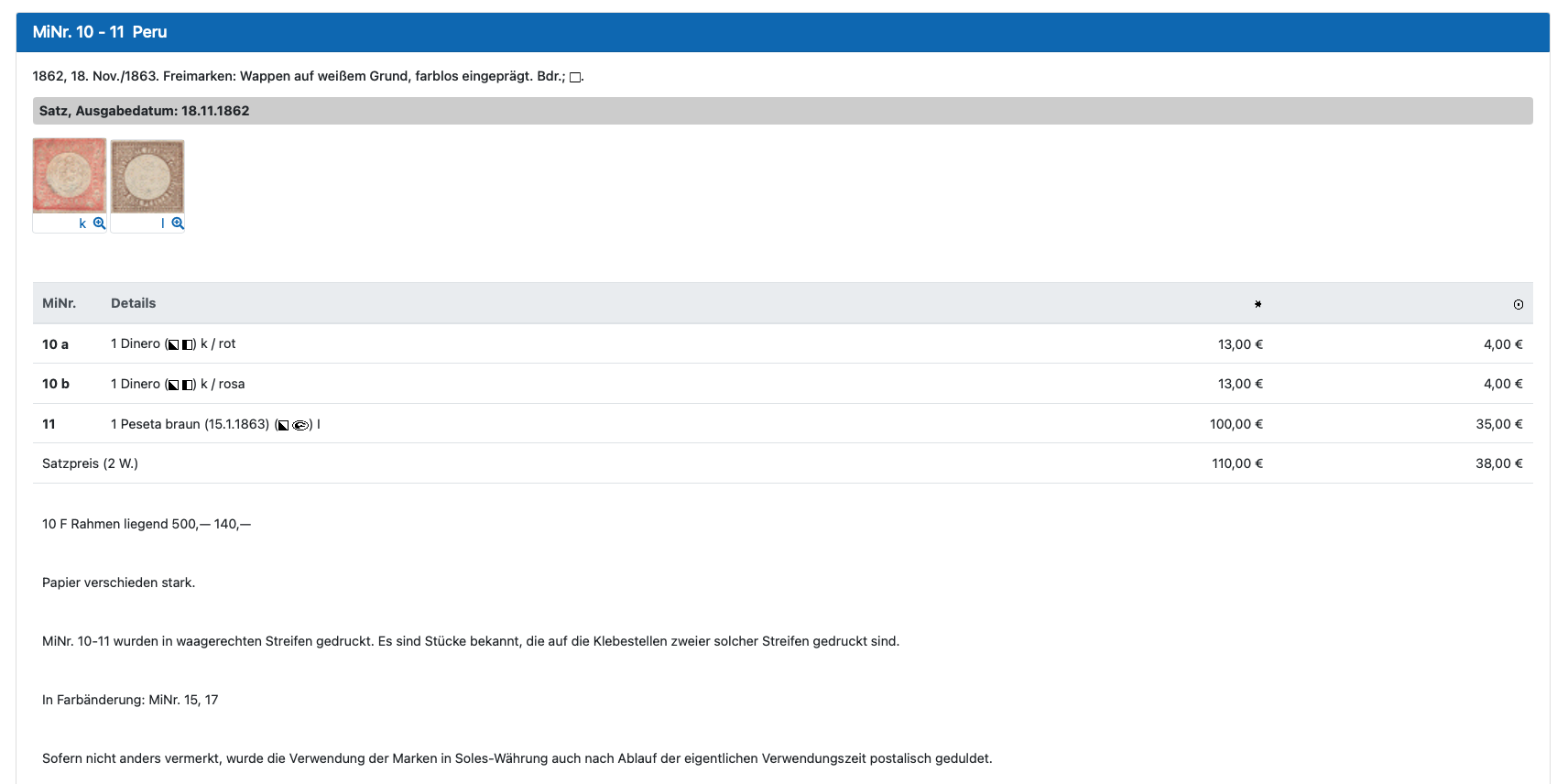The image size is (1568, 784).
Task: Click the half-filled square symbol in row 10 b
Action: (x=187, y=385)
